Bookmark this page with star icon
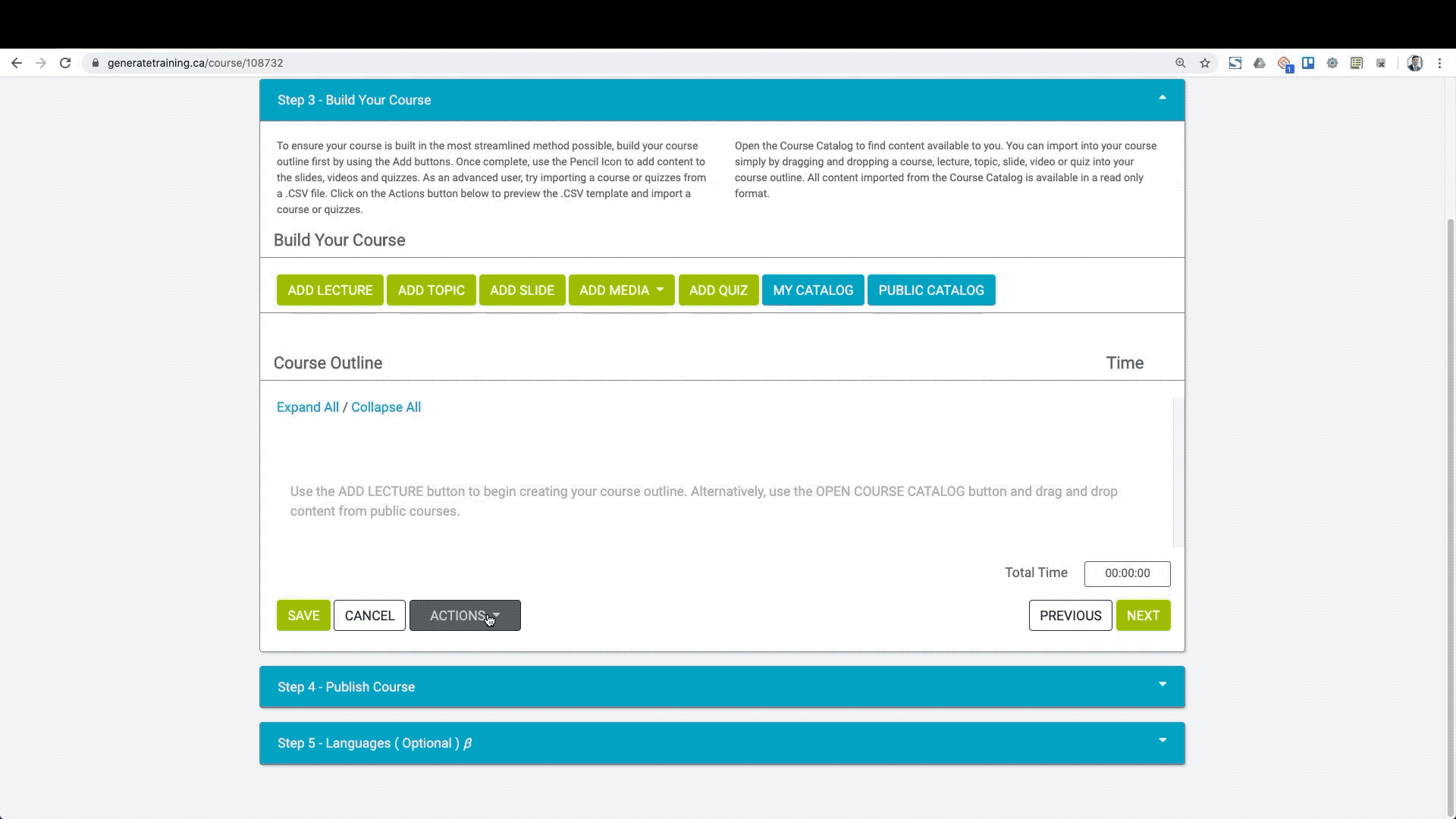This screenshot has height=819, width=1456. pyautogui.click(x=1205, y=63)
